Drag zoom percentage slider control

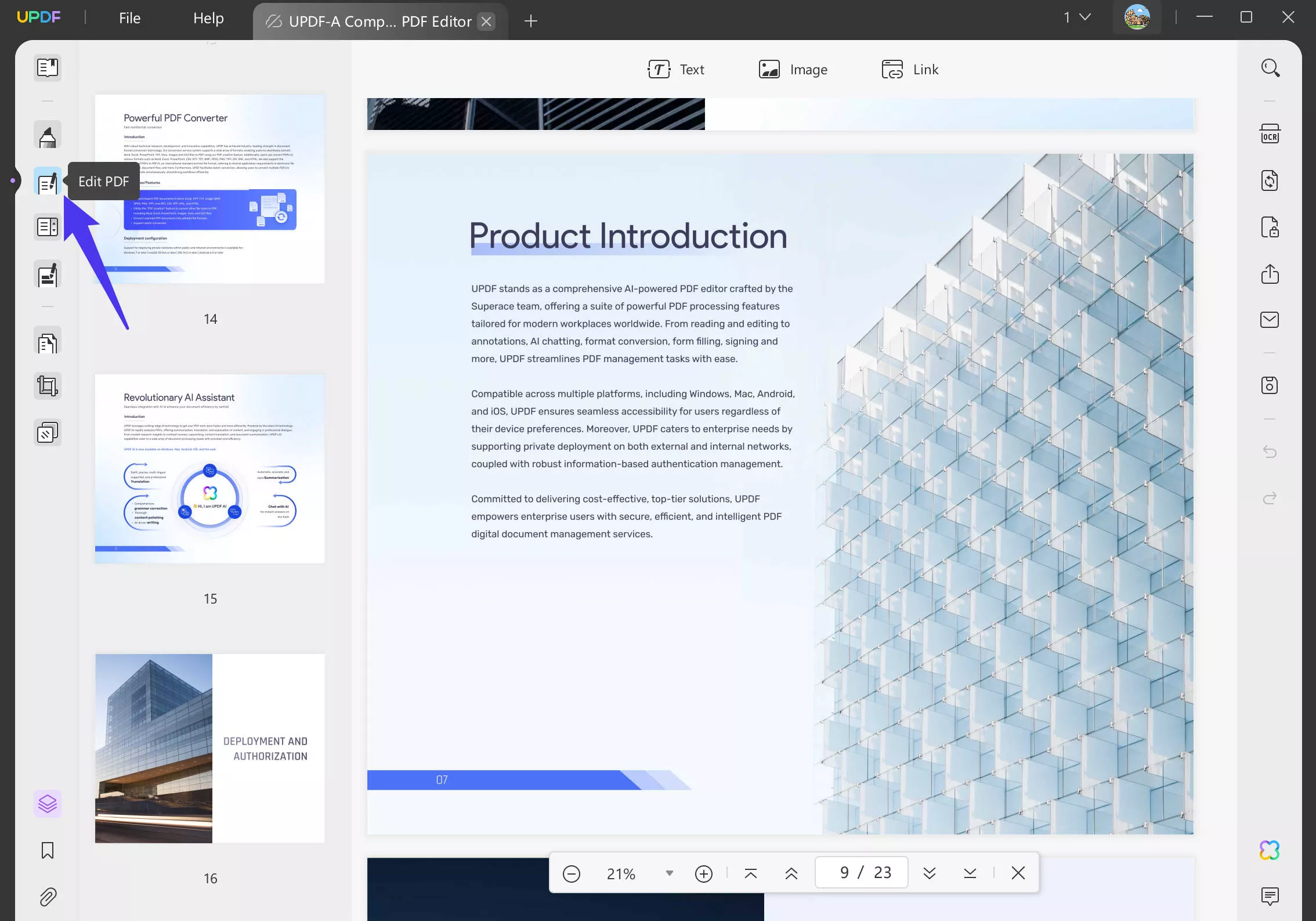[x=671, y=873]
